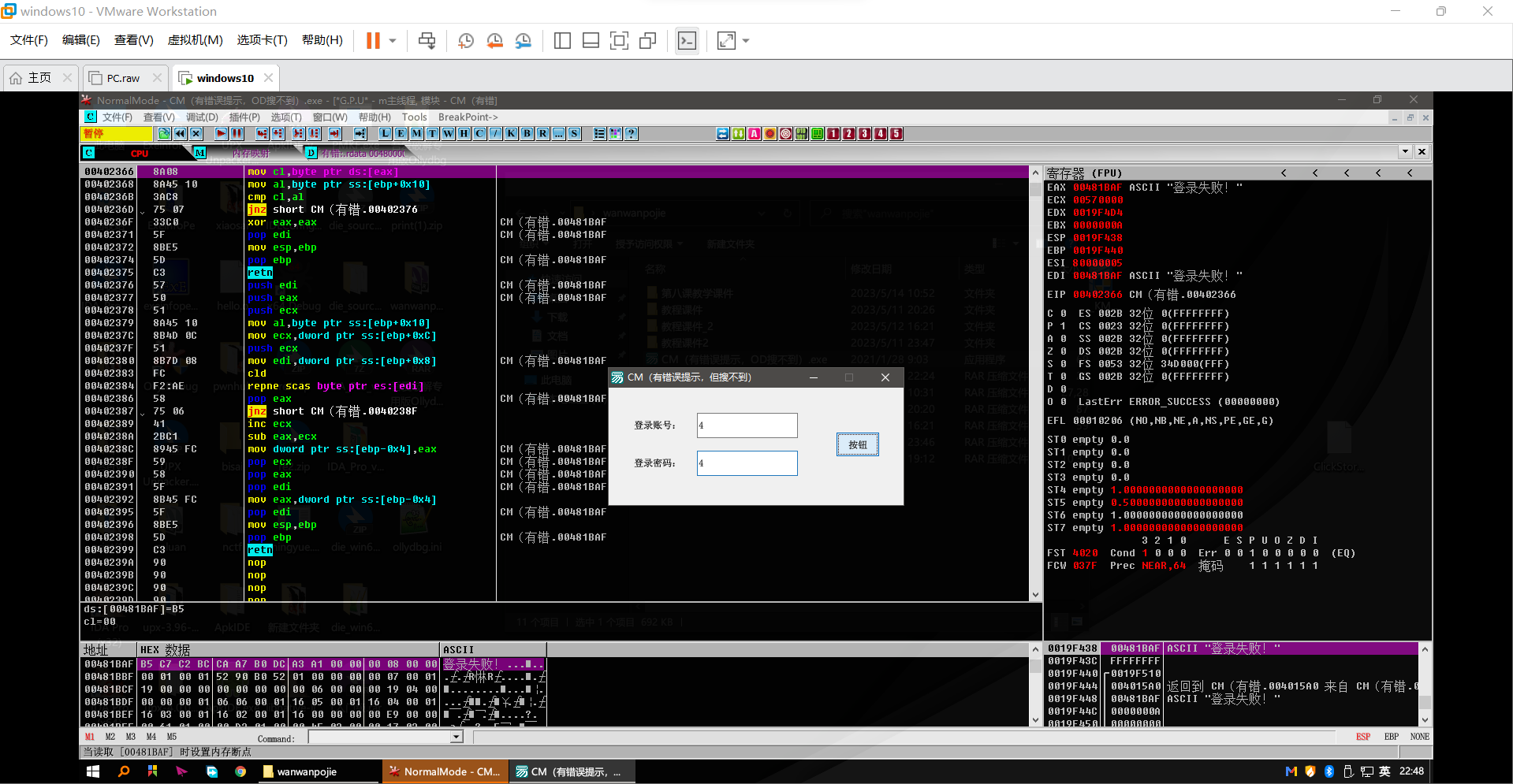The height and width of the screenshot is (784, 1513).
Task: Enter VMware full screen mode
Action: (x=619, y=41)
